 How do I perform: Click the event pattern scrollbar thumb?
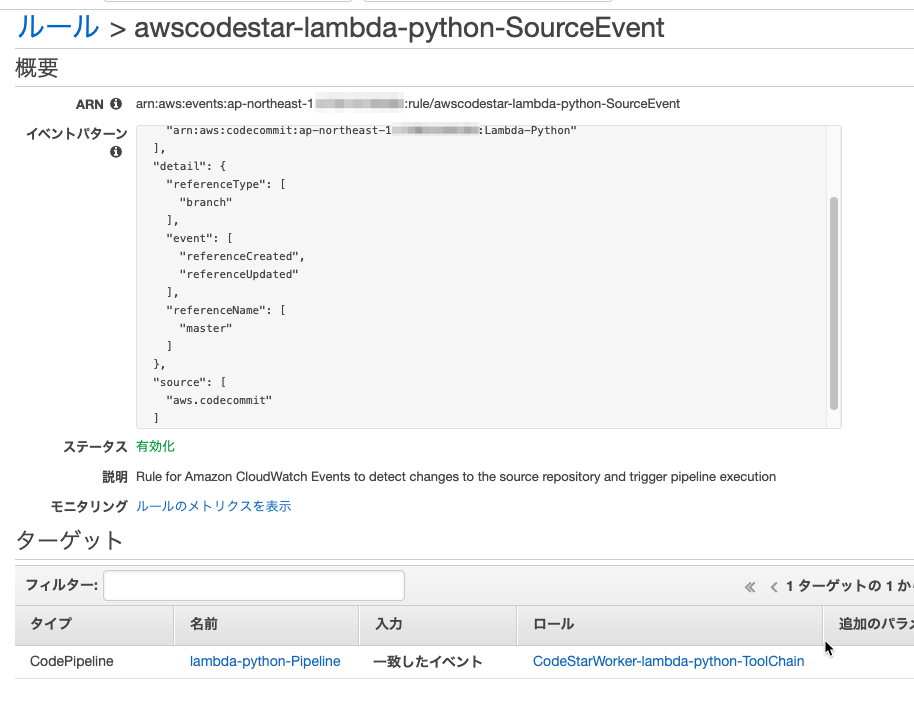834,303
